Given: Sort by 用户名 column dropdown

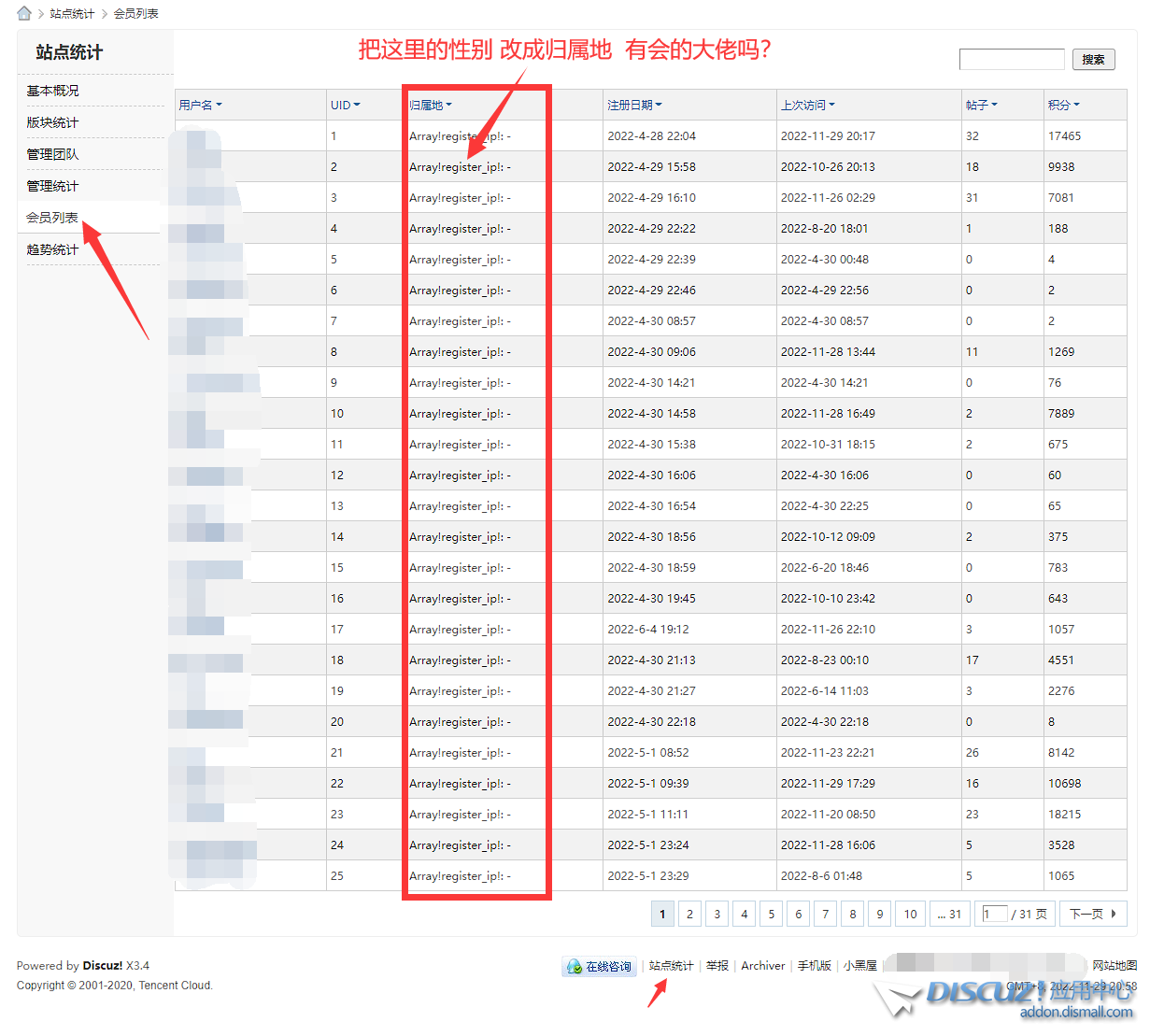Looking at the screenshot, I should pos(200,105).
